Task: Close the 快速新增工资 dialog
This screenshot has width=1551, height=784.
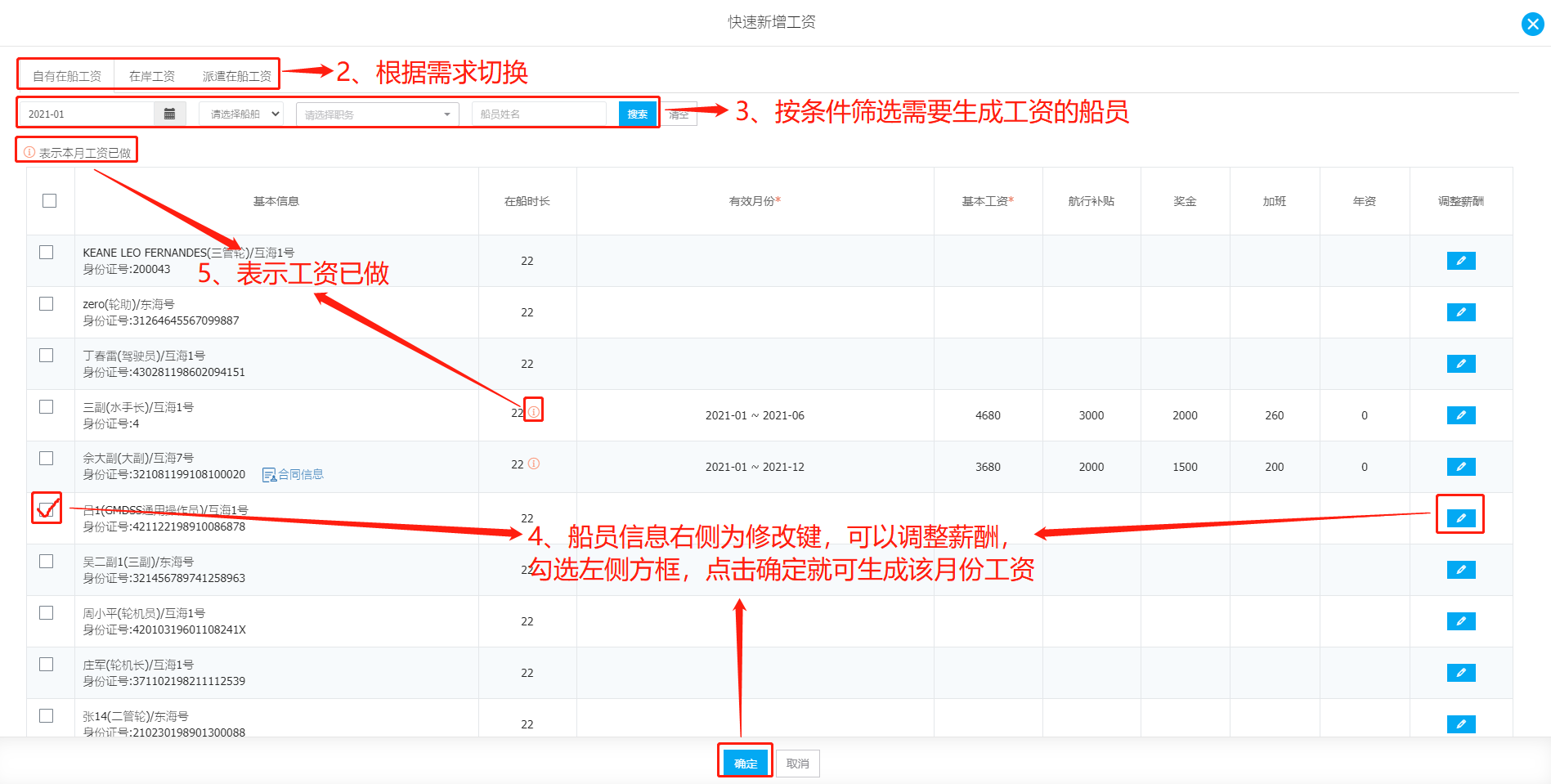Action: (1532, 24)
